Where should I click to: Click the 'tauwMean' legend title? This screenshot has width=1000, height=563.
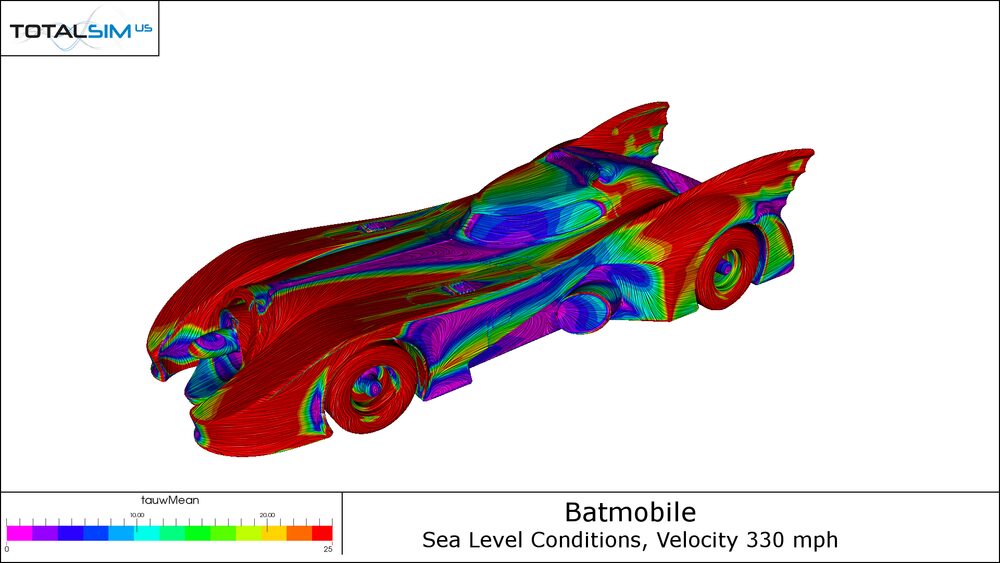(x=170, y=501)
